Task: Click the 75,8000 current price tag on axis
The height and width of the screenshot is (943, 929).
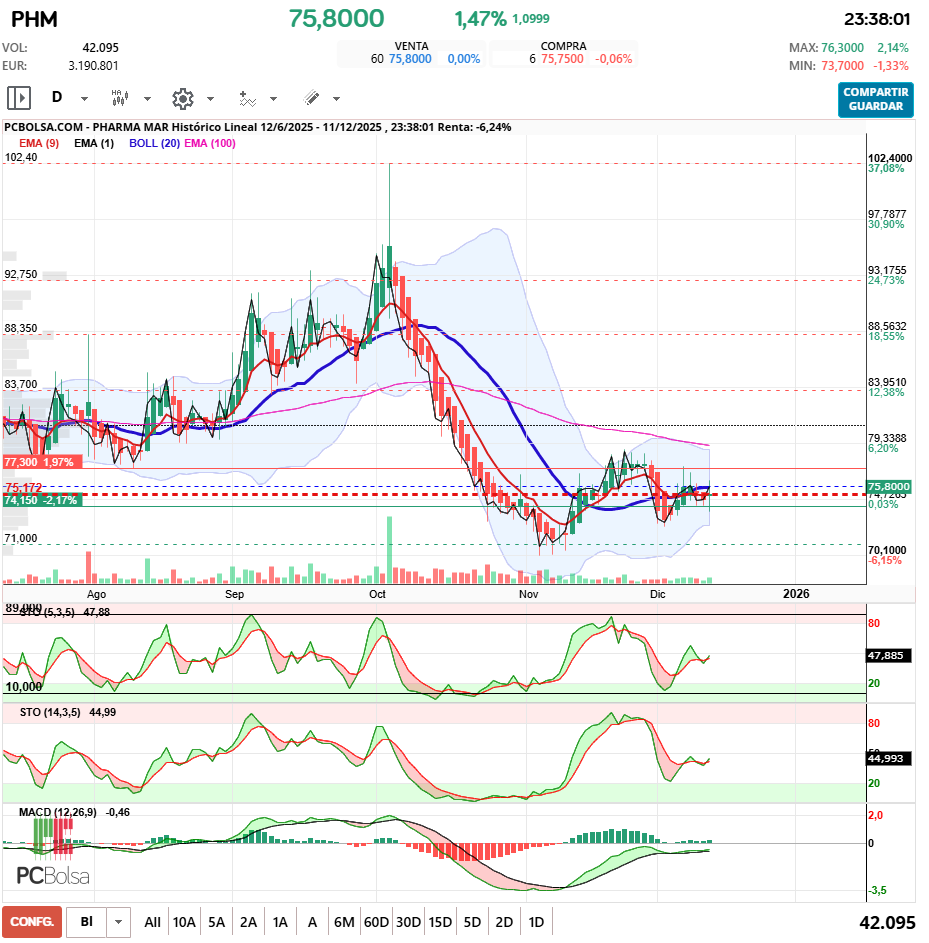Action: pos(887,486)
